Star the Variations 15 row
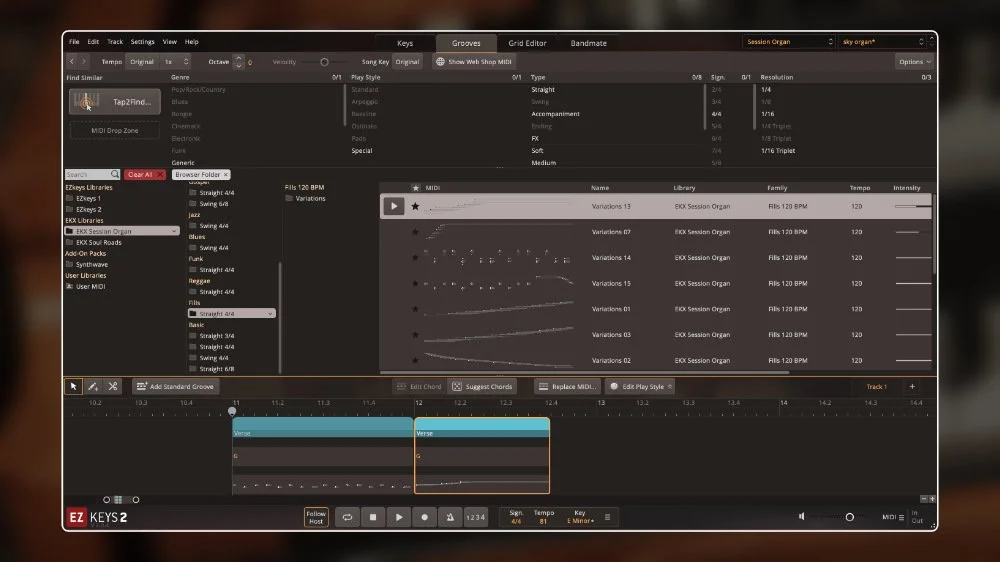 (x=415, y=283)
